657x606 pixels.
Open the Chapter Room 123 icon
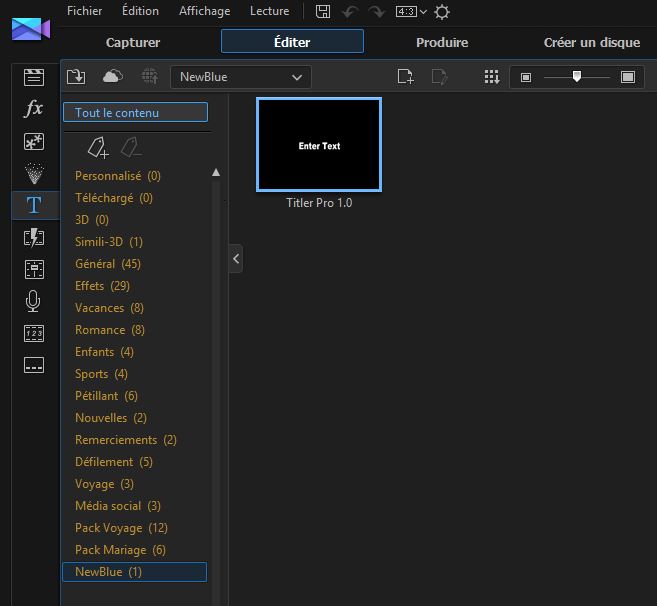point(34,334)
